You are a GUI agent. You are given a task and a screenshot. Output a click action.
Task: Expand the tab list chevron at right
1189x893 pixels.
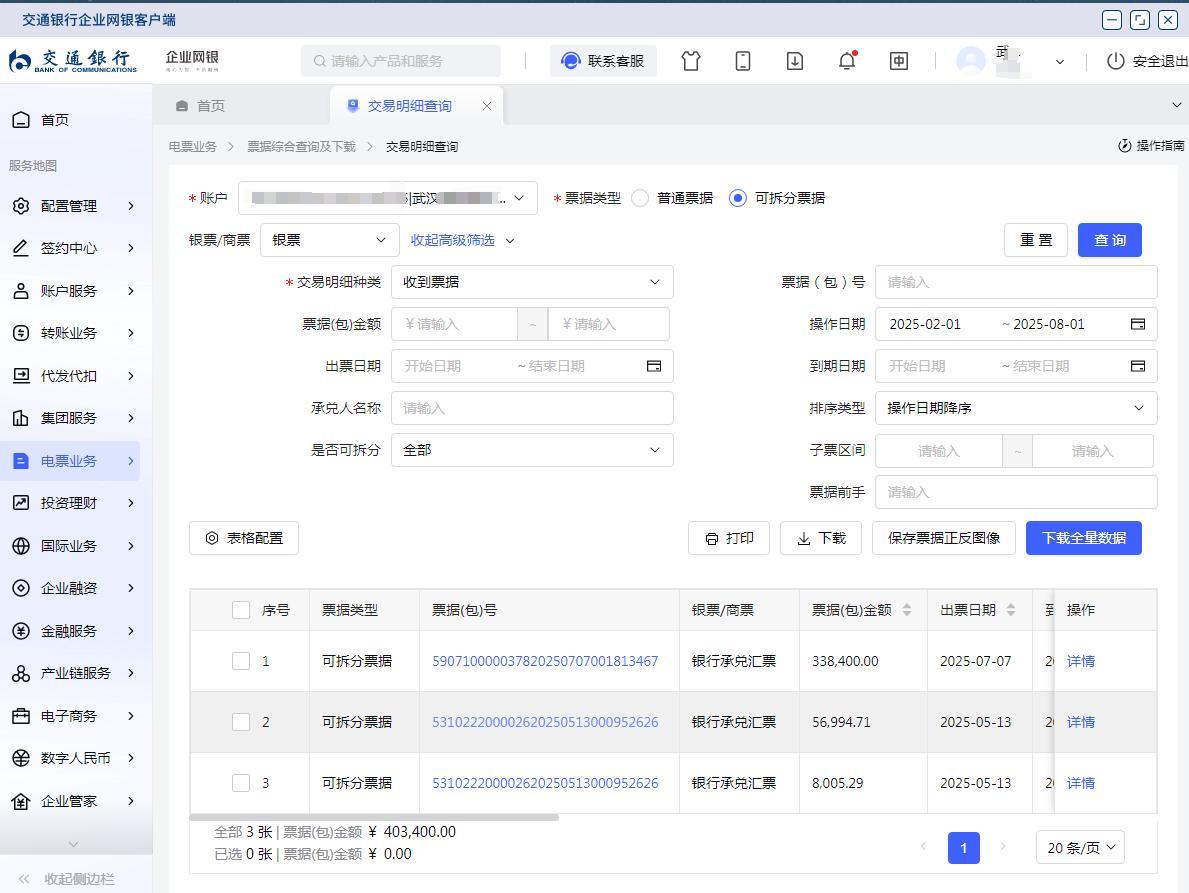1176,105
